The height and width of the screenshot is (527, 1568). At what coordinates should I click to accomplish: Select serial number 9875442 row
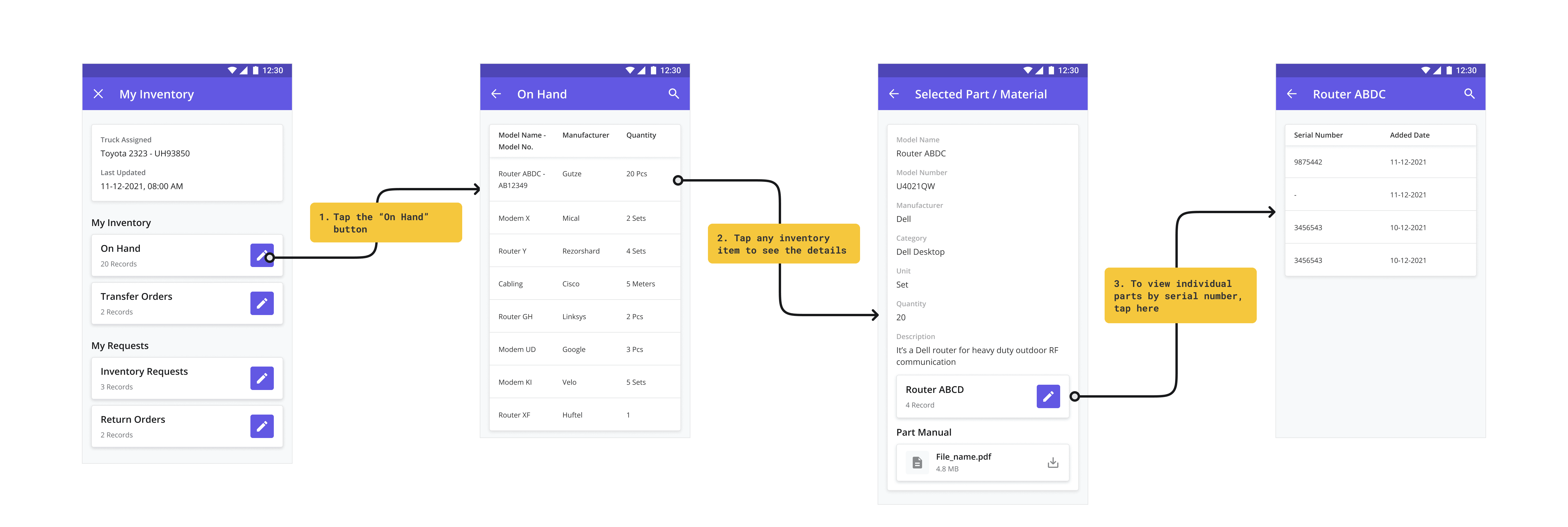click(1380, 162)
